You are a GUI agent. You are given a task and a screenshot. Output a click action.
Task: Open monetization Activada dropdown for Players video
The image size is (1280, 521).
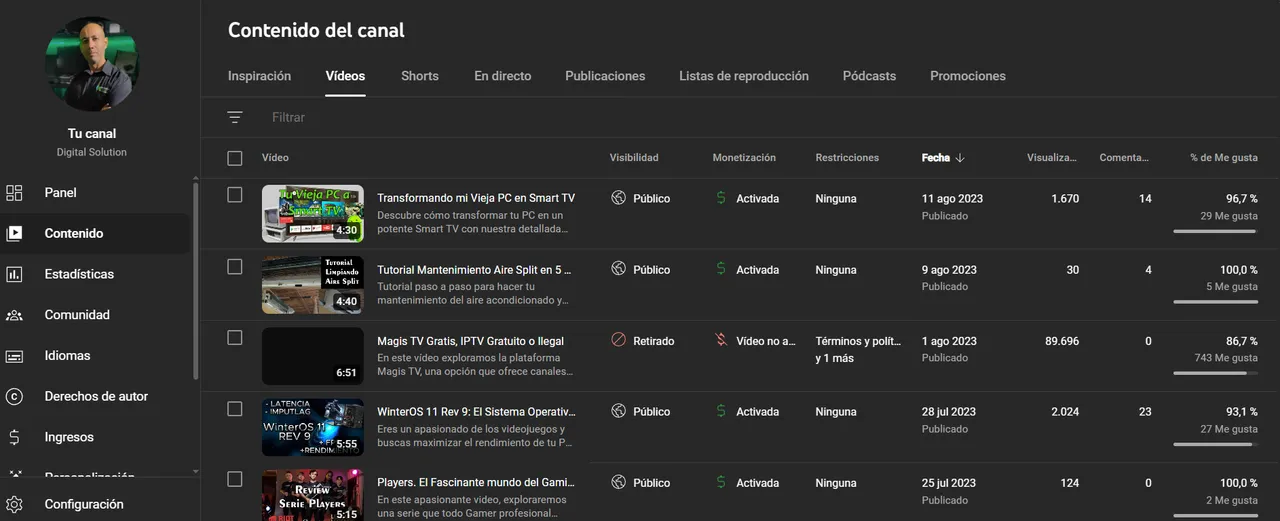pyautogui.click(x=757, y=482)
